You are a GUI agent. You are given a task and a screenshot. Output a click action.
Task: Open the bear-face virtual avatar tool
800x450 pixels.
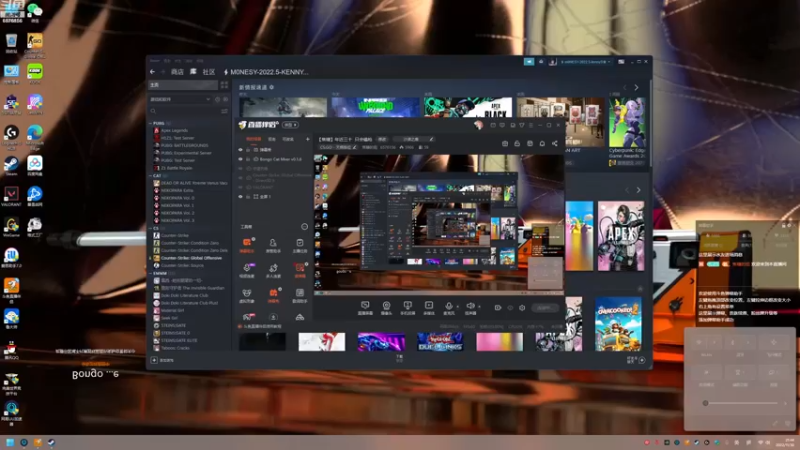(246, 295)
